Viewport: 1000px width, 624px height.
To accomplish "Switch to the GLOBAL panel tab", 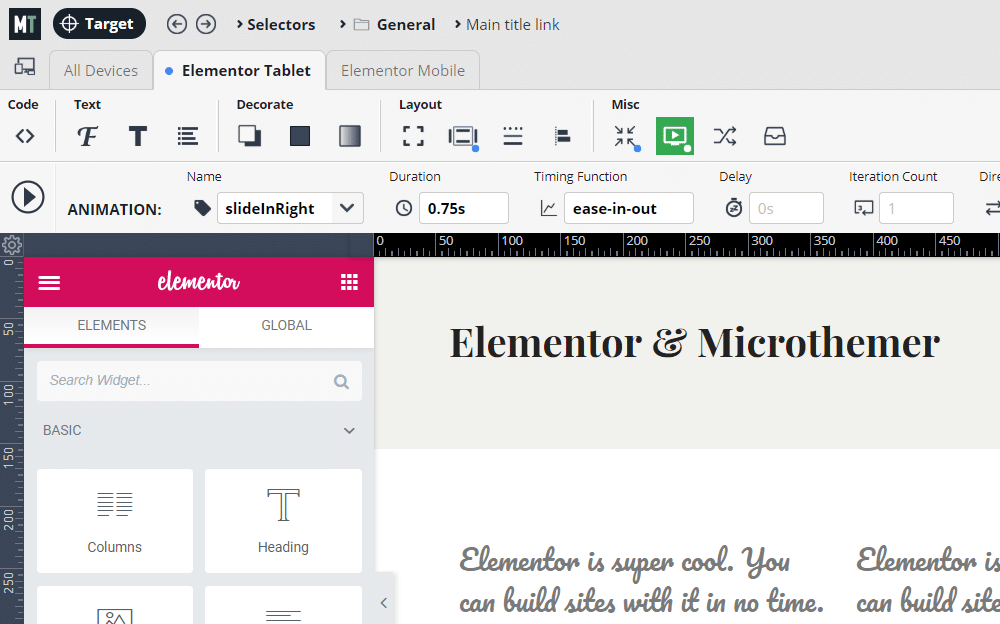I will click(x=286, y=325).
